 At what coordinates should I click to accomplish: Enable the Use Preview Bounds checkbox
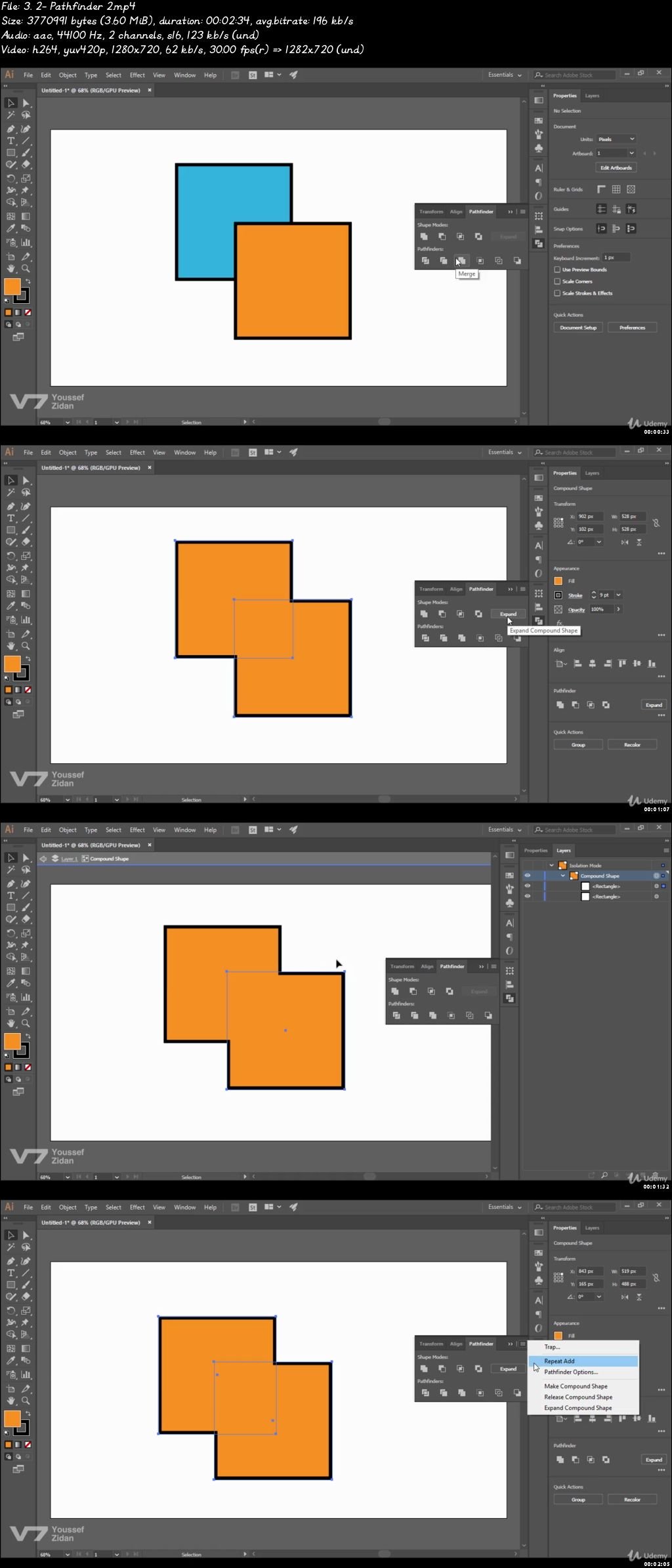558,270
